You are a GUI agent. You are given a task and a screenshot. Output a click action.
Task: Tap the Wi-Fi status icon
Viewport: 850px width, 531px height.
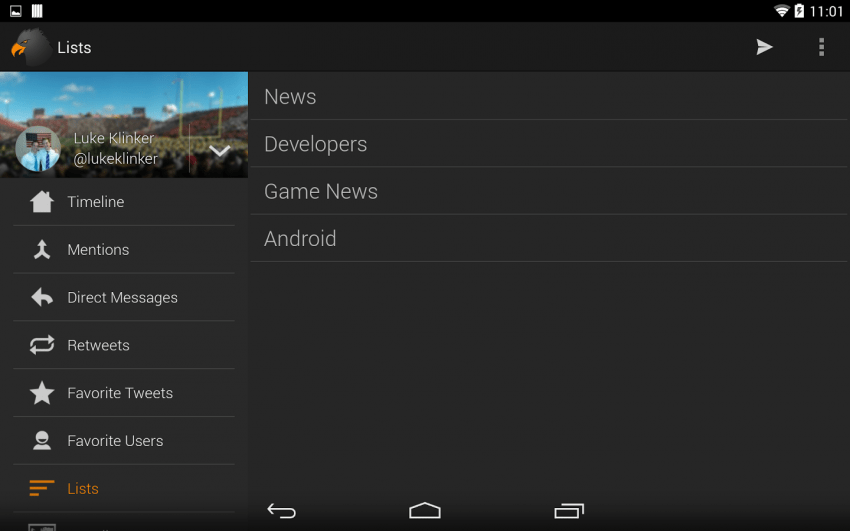(x=781, y=11)
